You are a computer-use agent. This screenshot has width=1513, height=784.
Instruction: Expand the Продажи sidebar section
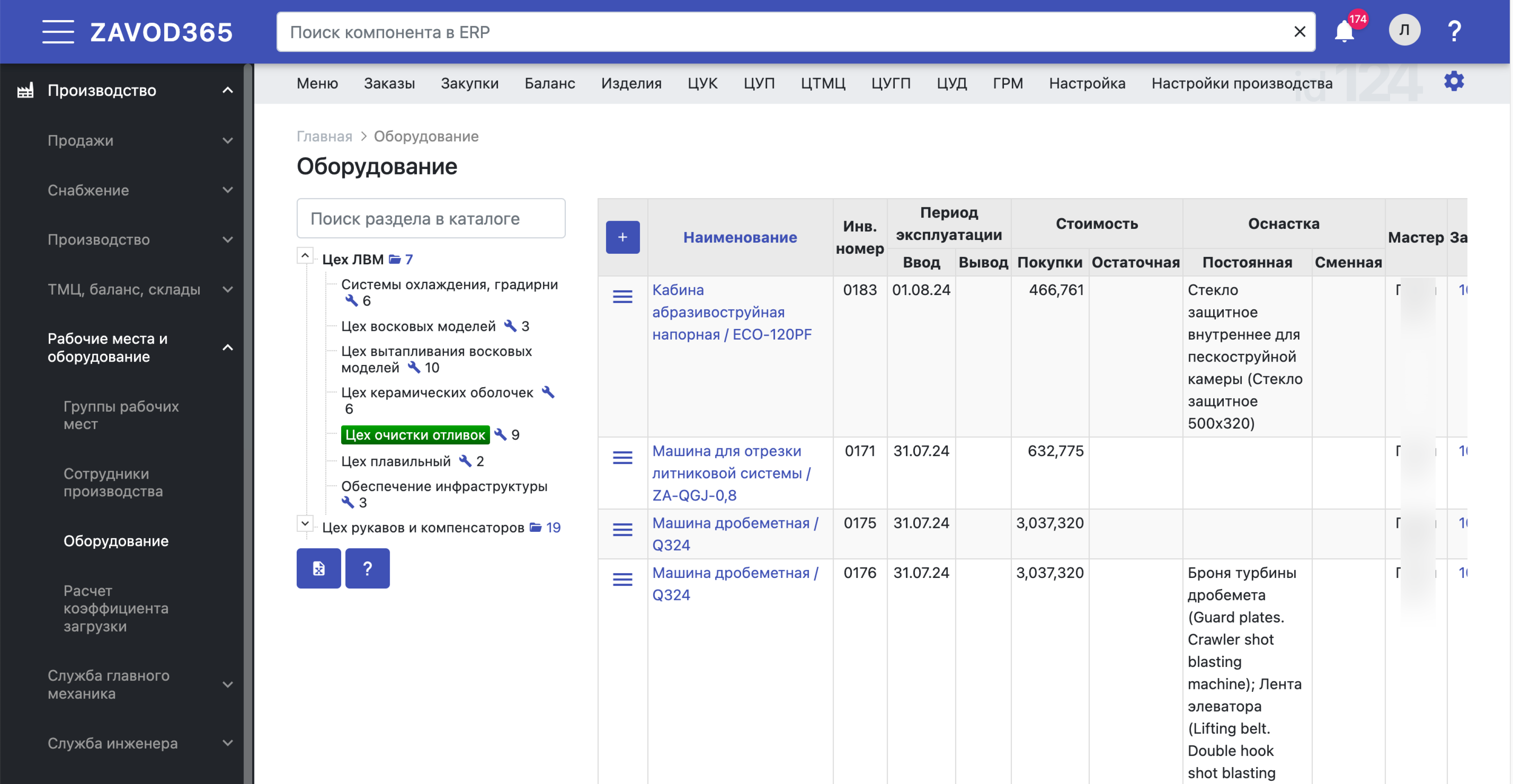pyautogui.click(x=227, y=141)
